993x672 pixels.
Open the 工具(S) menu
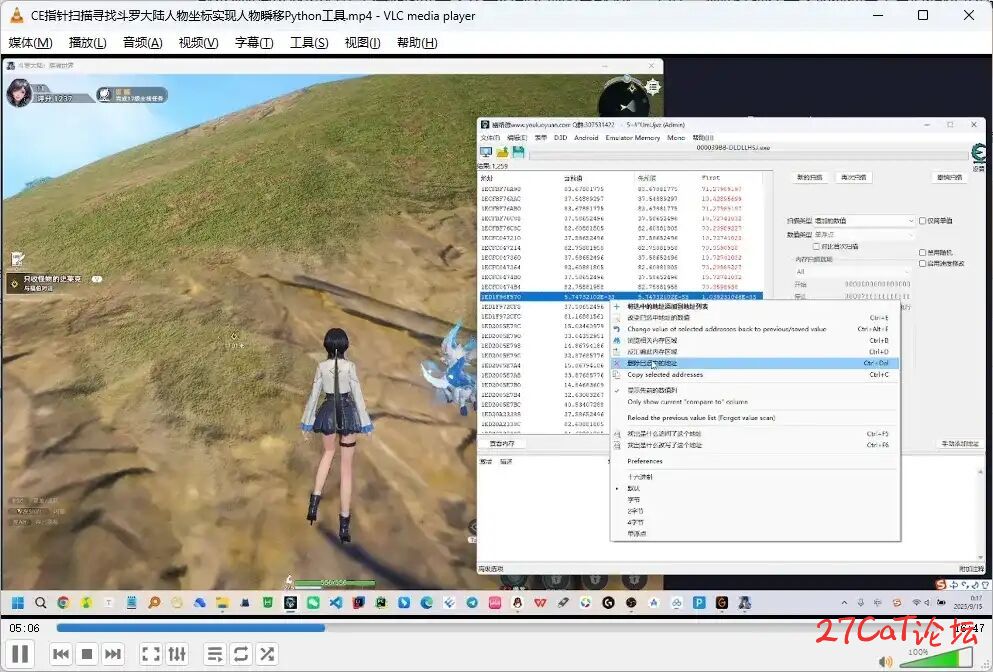pos(309,42)
